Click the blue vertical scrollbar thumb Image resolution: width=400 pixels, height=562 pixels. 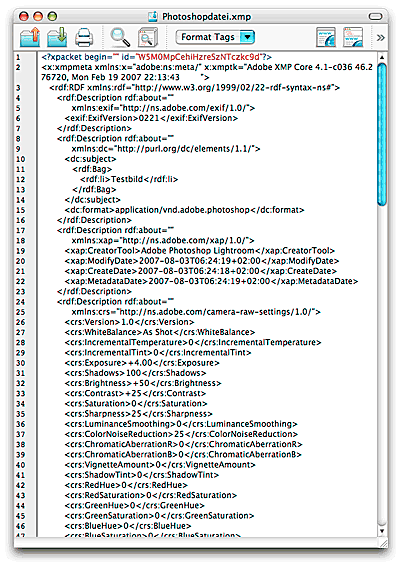[382, 134]
